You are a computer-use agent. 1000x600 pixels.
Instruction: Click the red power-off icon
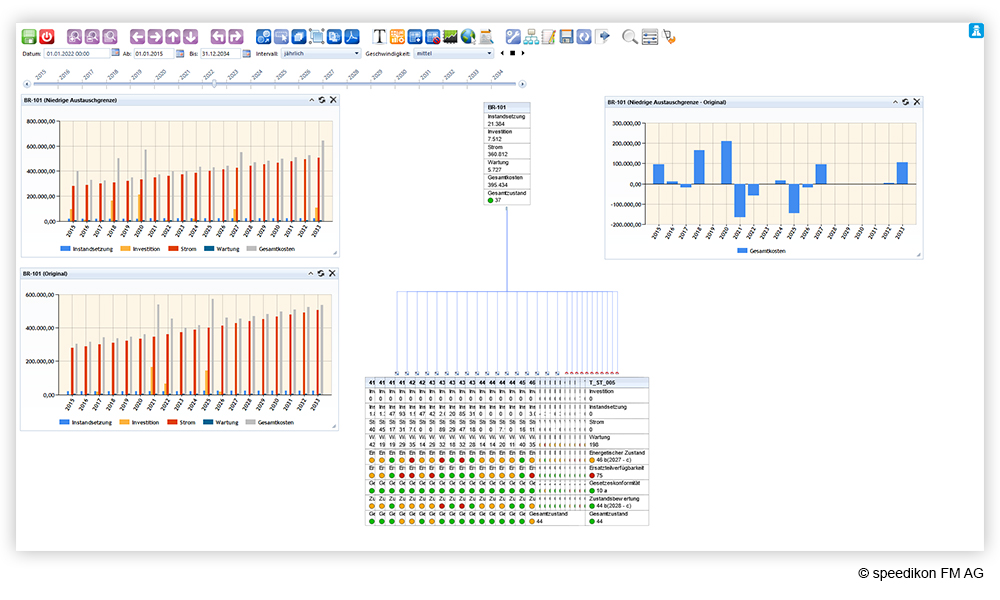pos(47,37)
